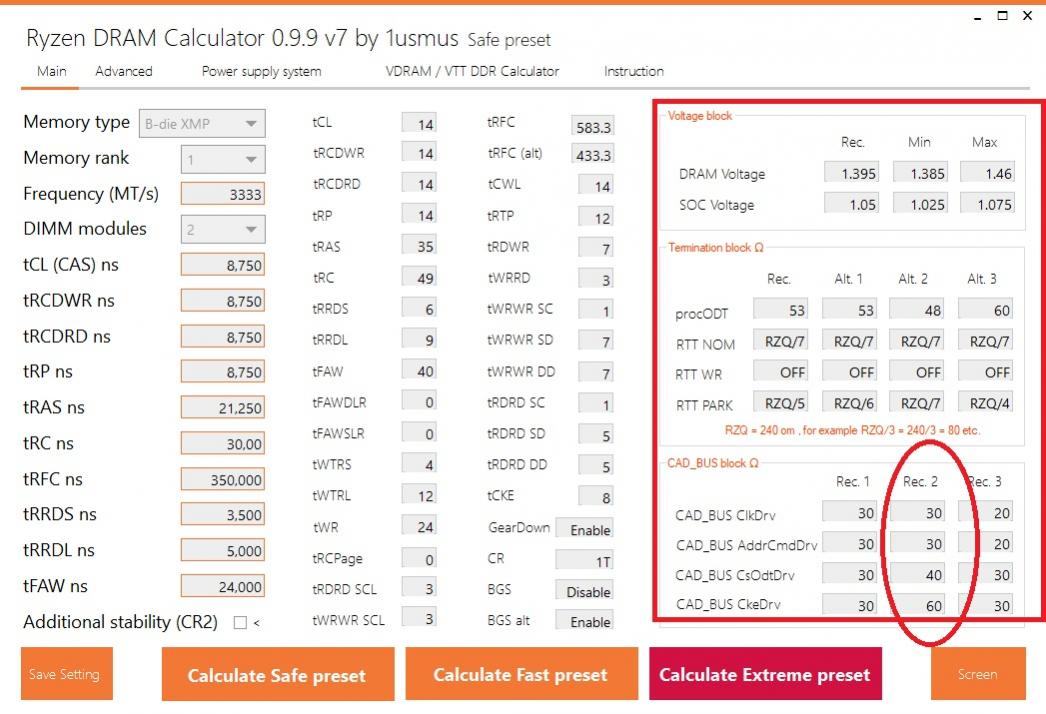Select RTT PARK Alt. 3 value RZQ/4
Image resolution: width=1046 pixels, height=714 pixels.
coord(985,403)
